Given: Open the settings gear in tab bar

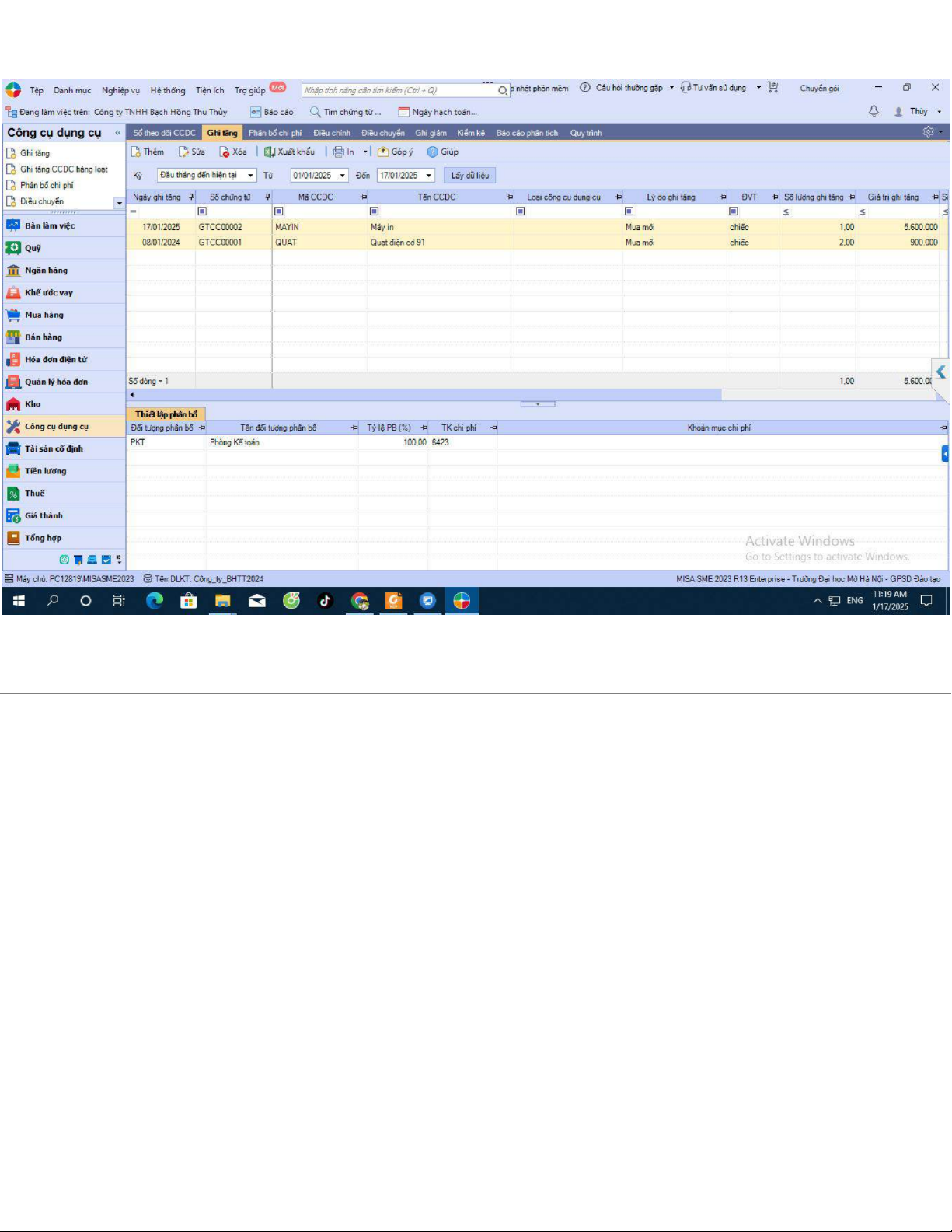Looking at the screenshot, I should click(928, 132).
